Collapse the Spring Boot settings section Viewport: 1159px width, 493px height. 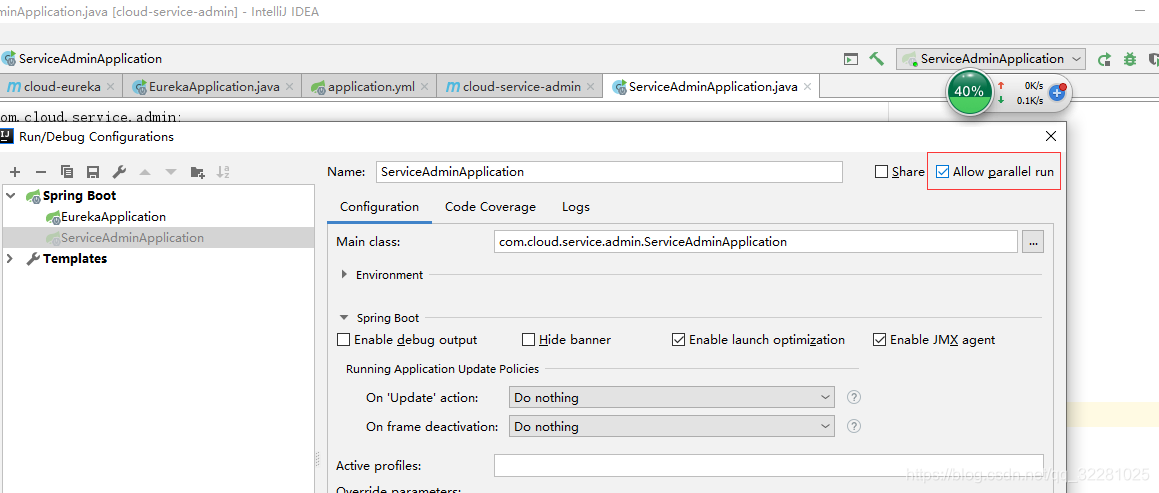[x=344, y=318]
